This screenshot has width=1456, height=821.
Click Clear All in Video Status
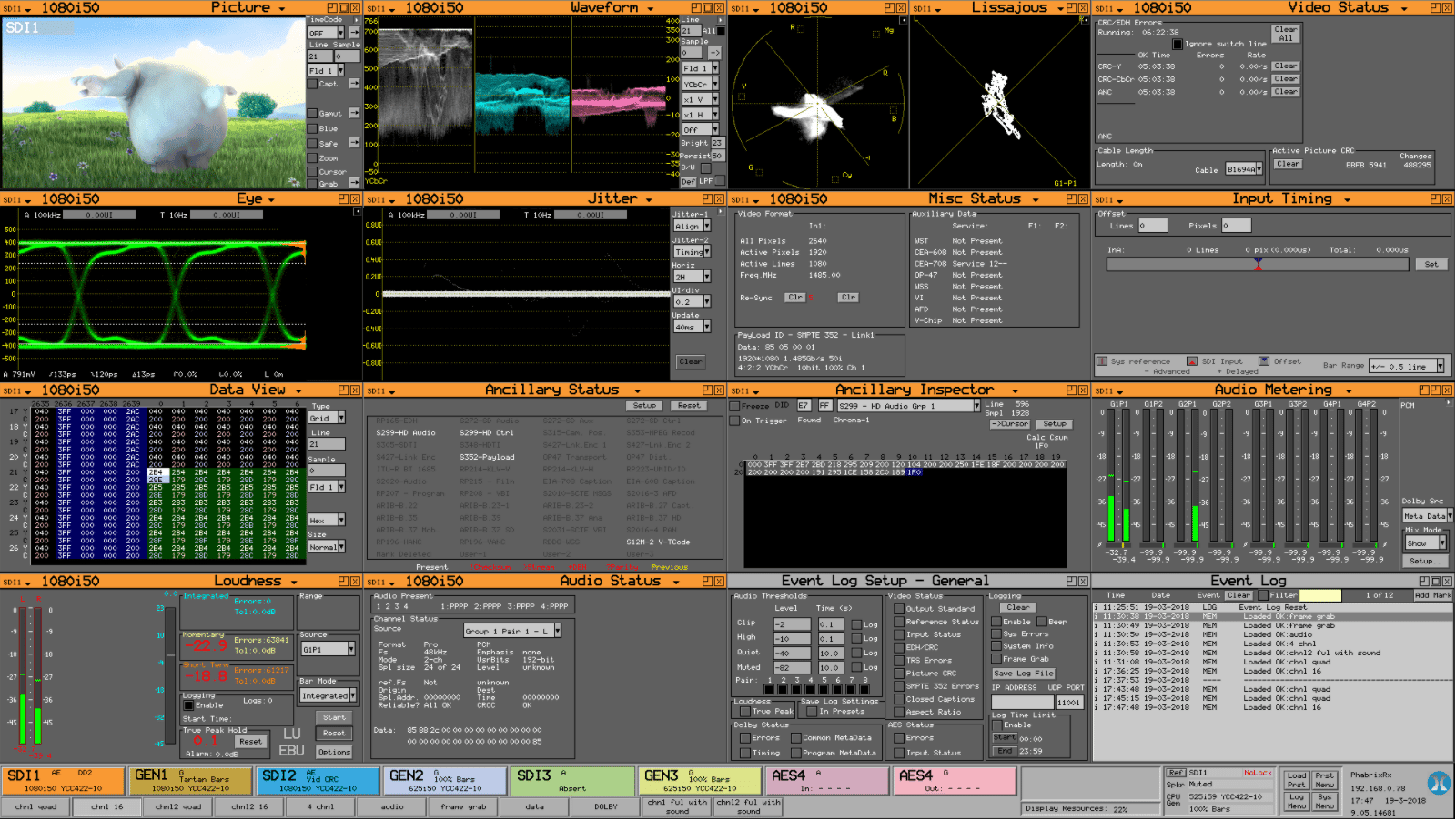(x=1286, y=34)
